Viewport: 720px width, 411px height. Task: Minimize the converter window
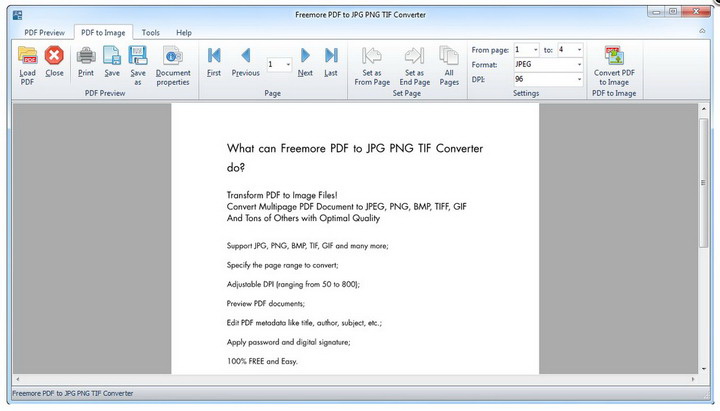tap(656, 12)
